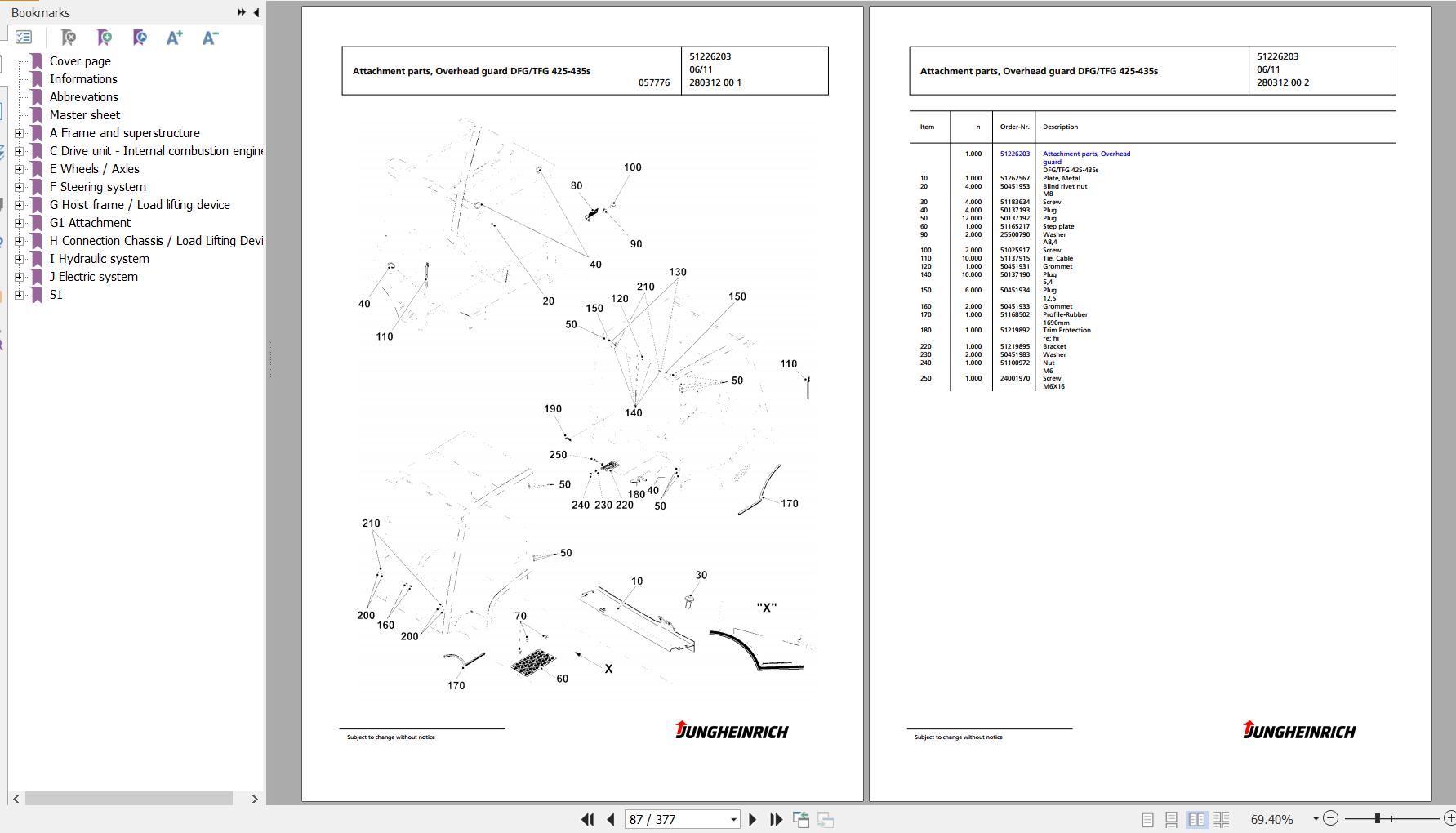The height and width of the screenshot is (833, 1456).
Task: Open the 'Master sheet' bookmark
Action: coord(84,115)
